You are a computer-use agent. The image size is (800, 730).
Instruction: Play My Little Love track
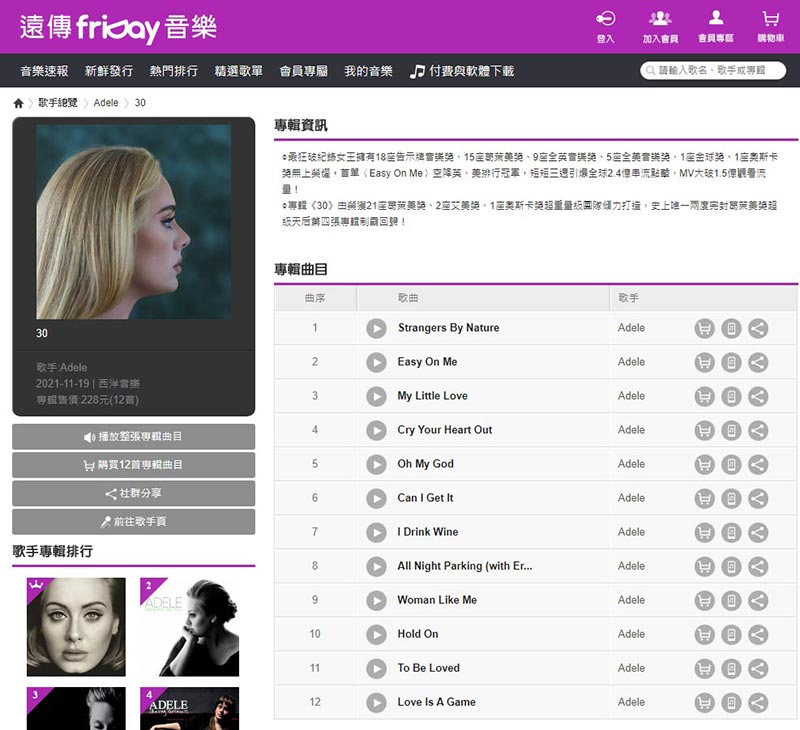click(x=377, y=396)
